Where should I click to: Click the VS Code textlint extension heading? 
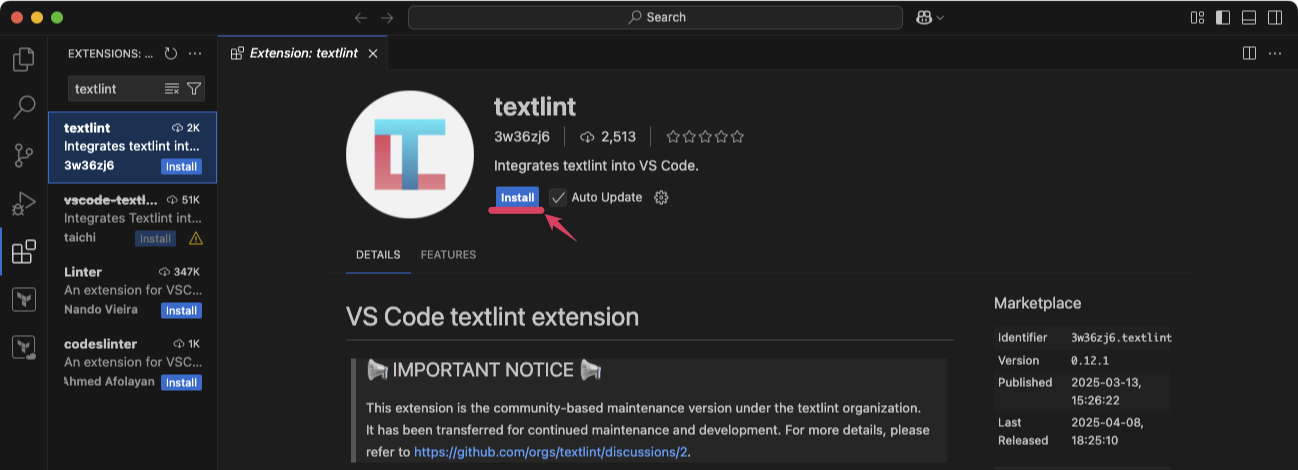tap(492, 317)
